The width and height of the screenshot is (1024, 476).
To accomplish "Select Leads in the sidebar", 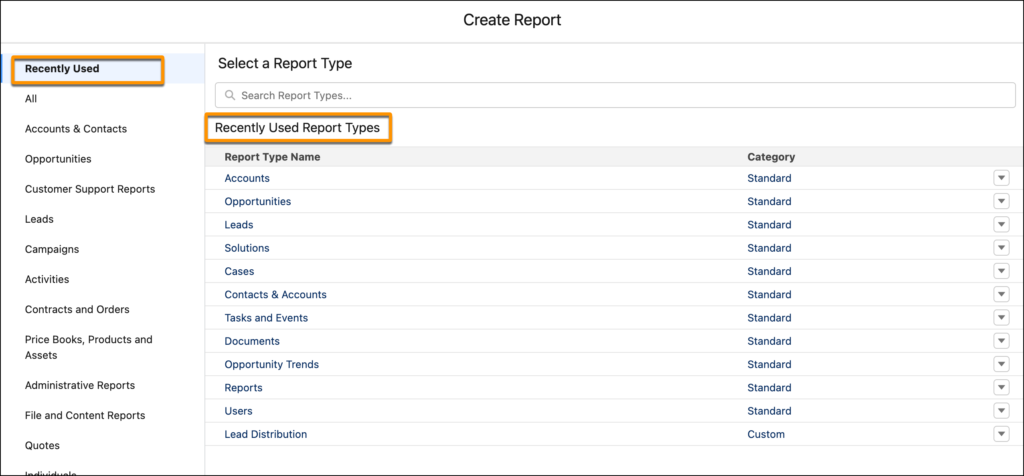I will (x=39, y=219).
